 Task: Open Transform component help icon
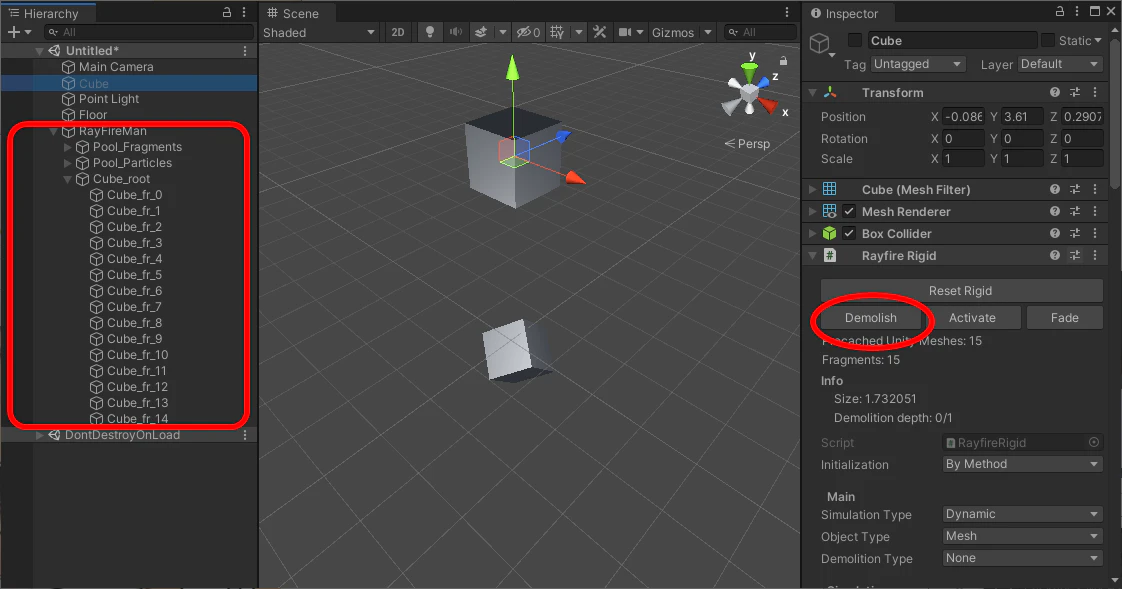click(1055, 92)
